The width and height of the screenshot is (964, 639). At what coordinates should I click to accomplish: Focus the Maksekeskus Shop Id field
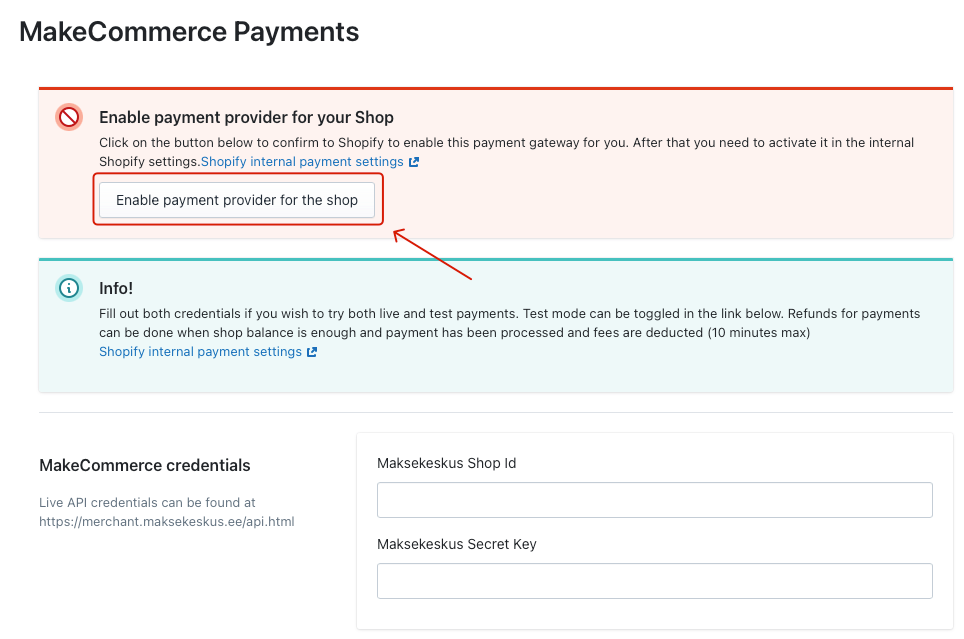654,500
